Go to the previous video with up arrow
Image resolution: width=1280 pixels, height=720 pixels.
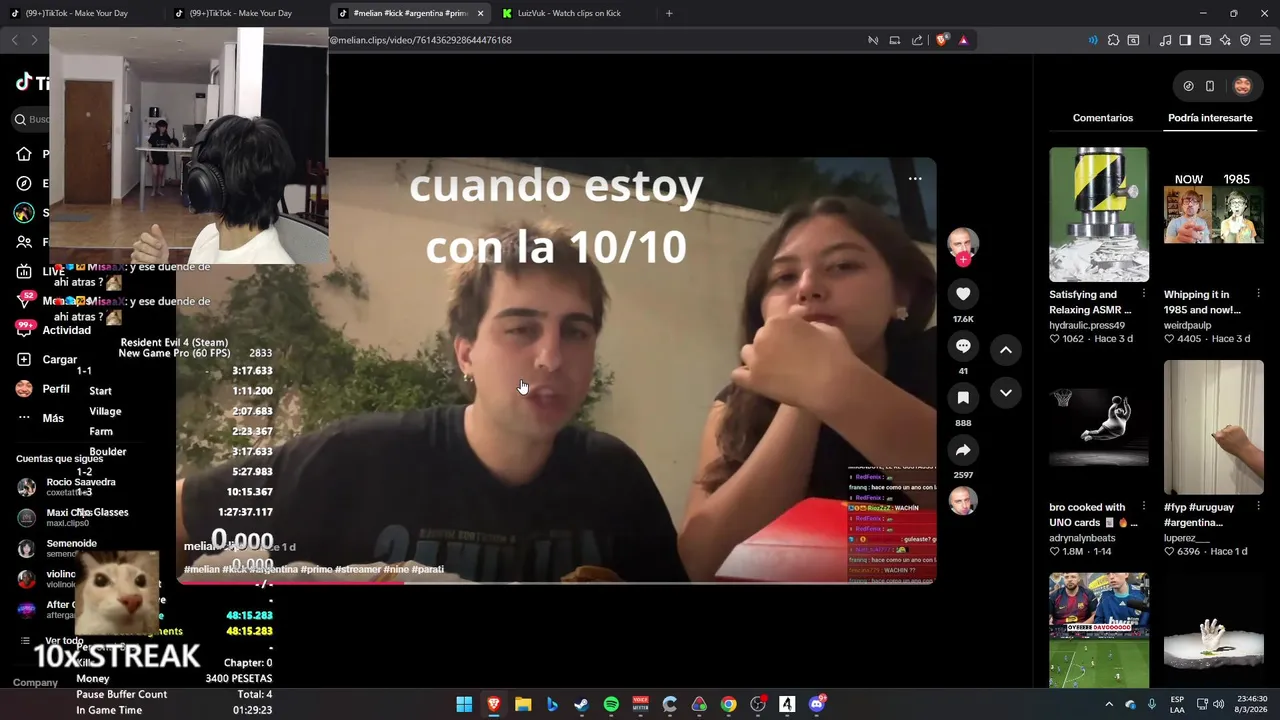[1006, 350]
